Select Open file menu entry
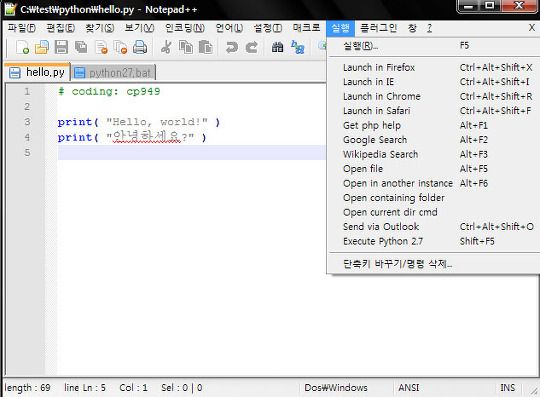 (434, 169)
